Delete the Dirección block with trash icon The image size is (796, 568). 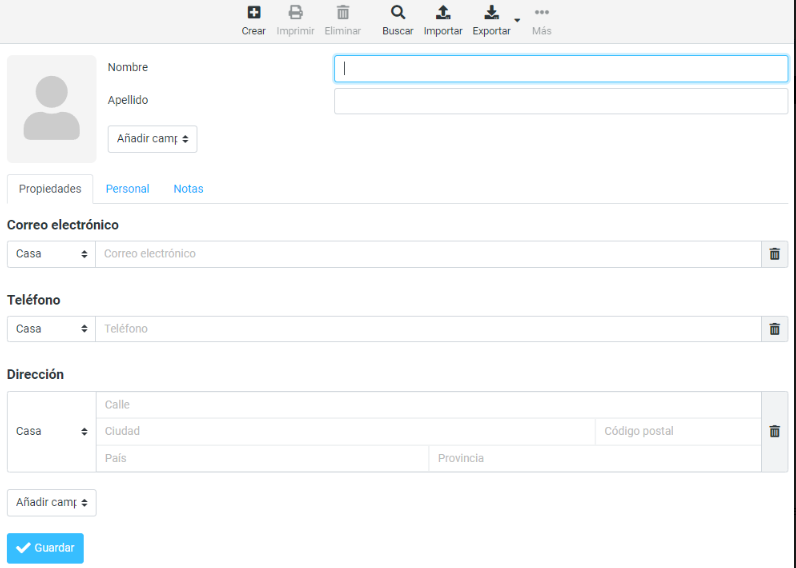tap(775, 431)
